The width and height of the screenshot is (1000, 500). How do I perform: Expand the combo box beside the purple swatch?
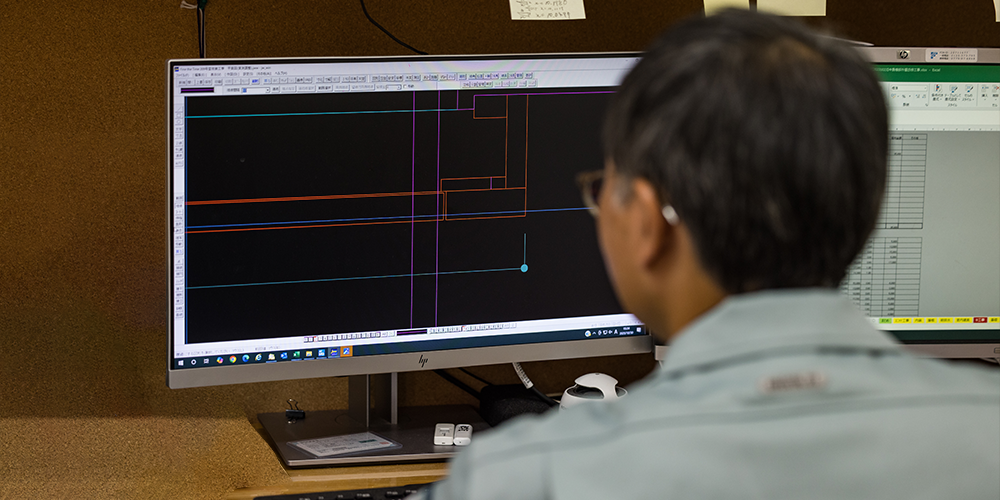267,90
